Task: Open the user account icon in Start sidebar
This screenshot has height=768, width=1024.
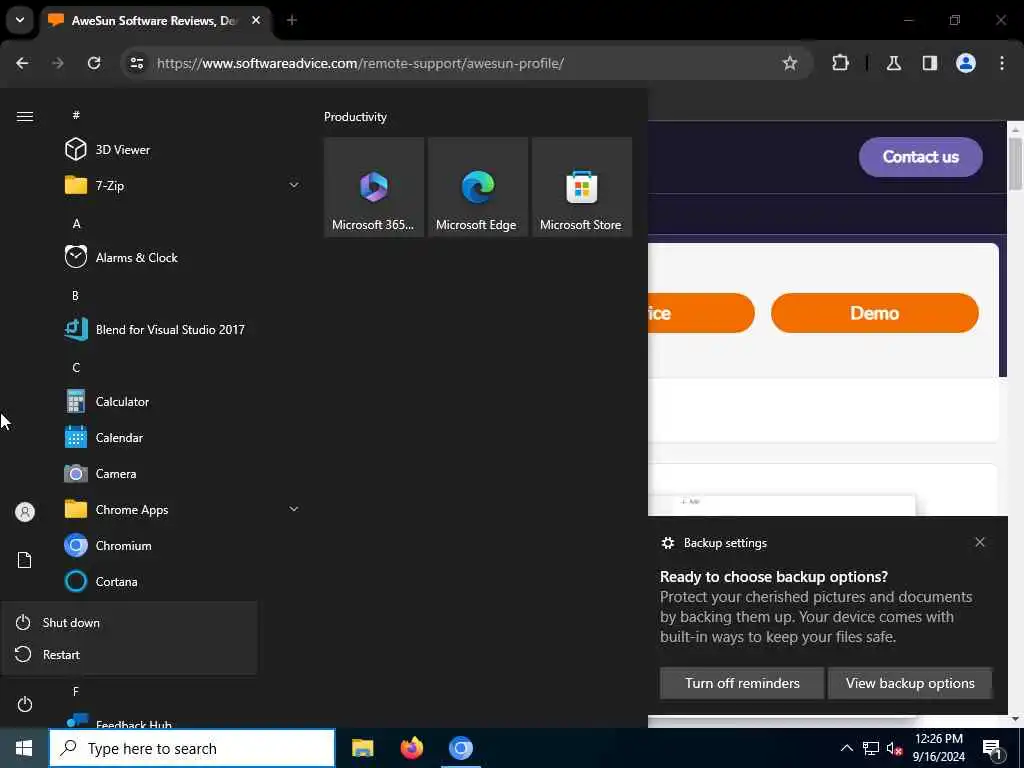Action: tap(25, 512)
